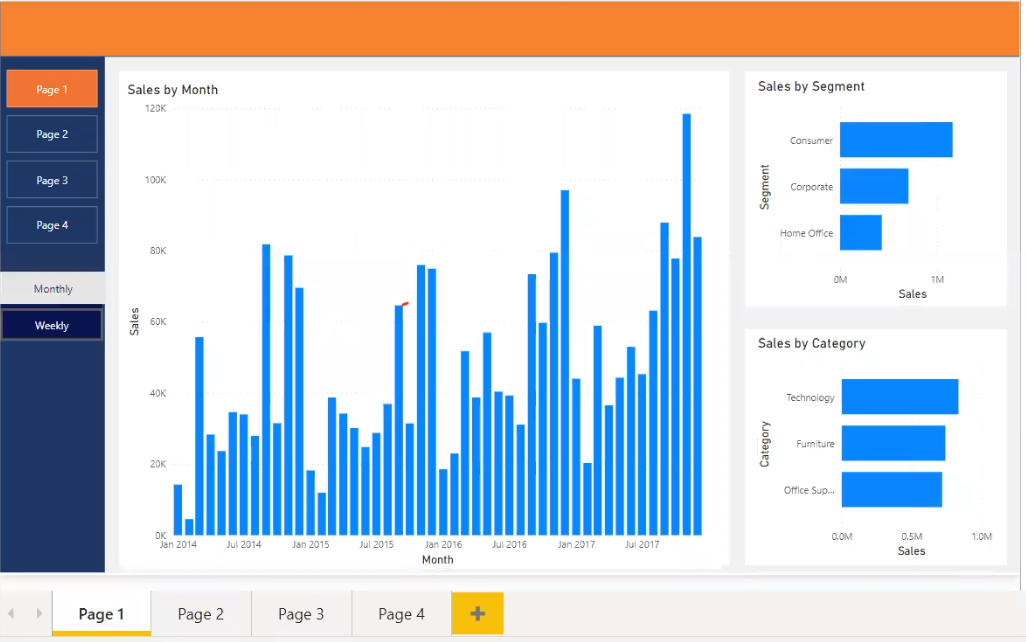Click the tallest bar in Sales by Month chart
Screen dimensions: 1026x642
click(686, 320)
